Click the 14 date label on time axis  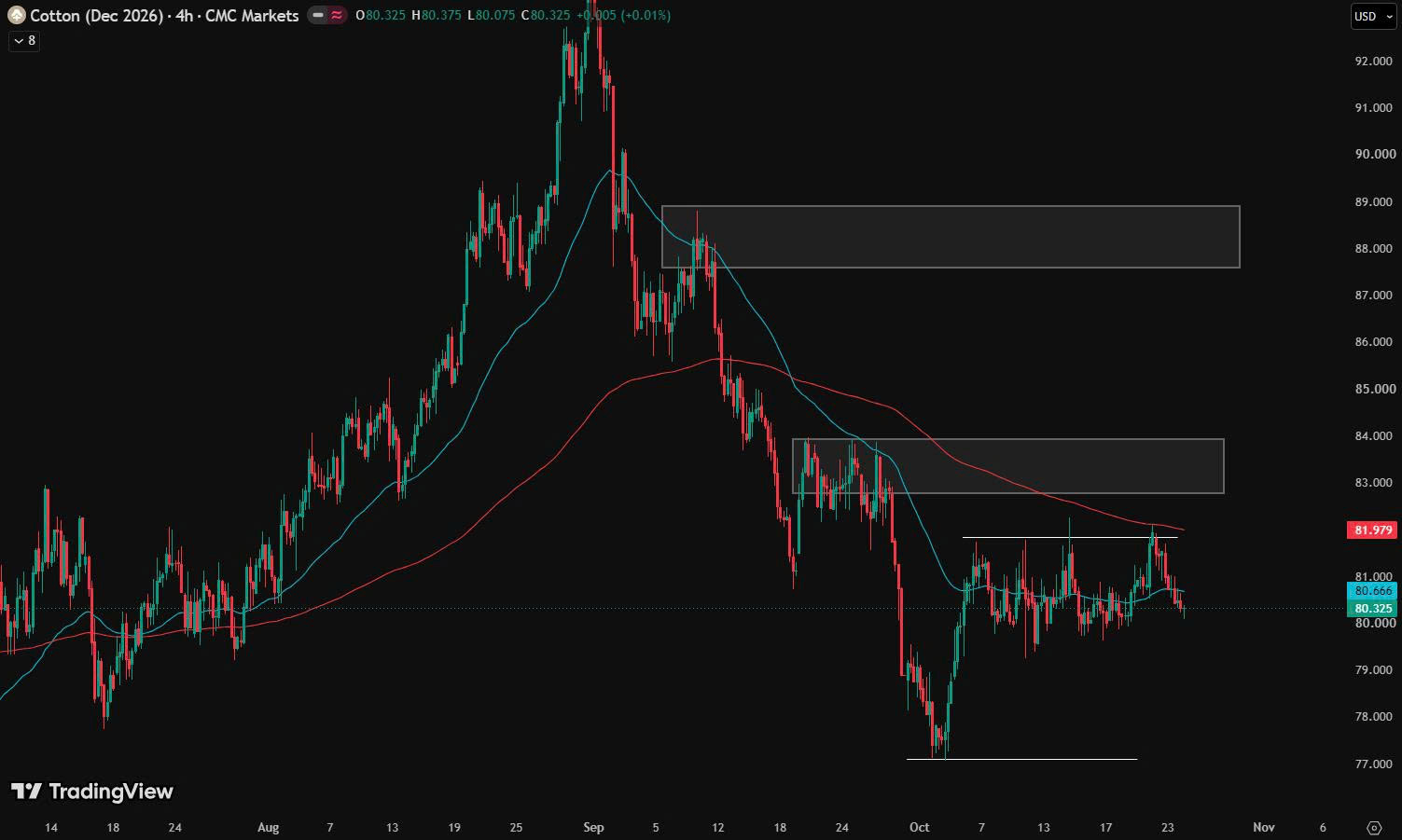click(50, 827)
